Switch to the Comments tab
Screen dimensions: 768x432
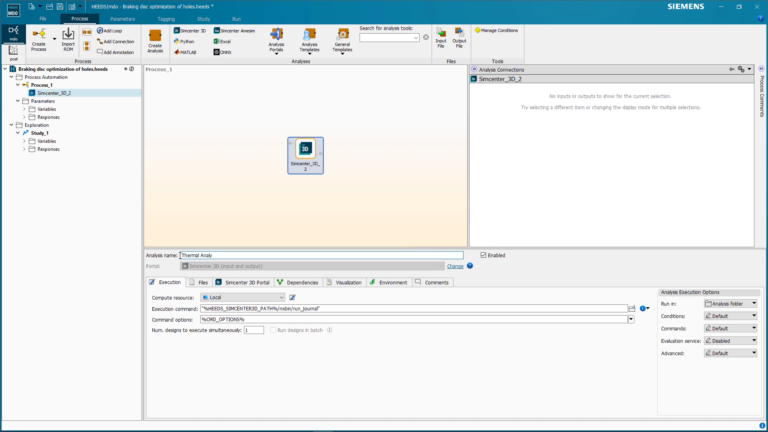click(432, 282)
